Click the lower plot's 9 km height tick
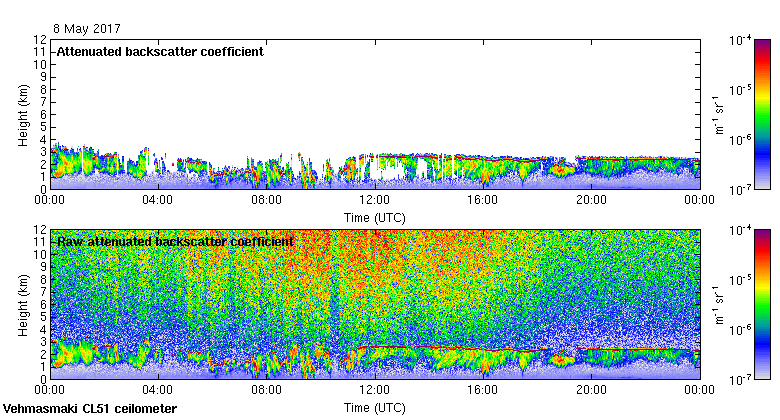This screenshot has height=420, width=780. [44, 267]
